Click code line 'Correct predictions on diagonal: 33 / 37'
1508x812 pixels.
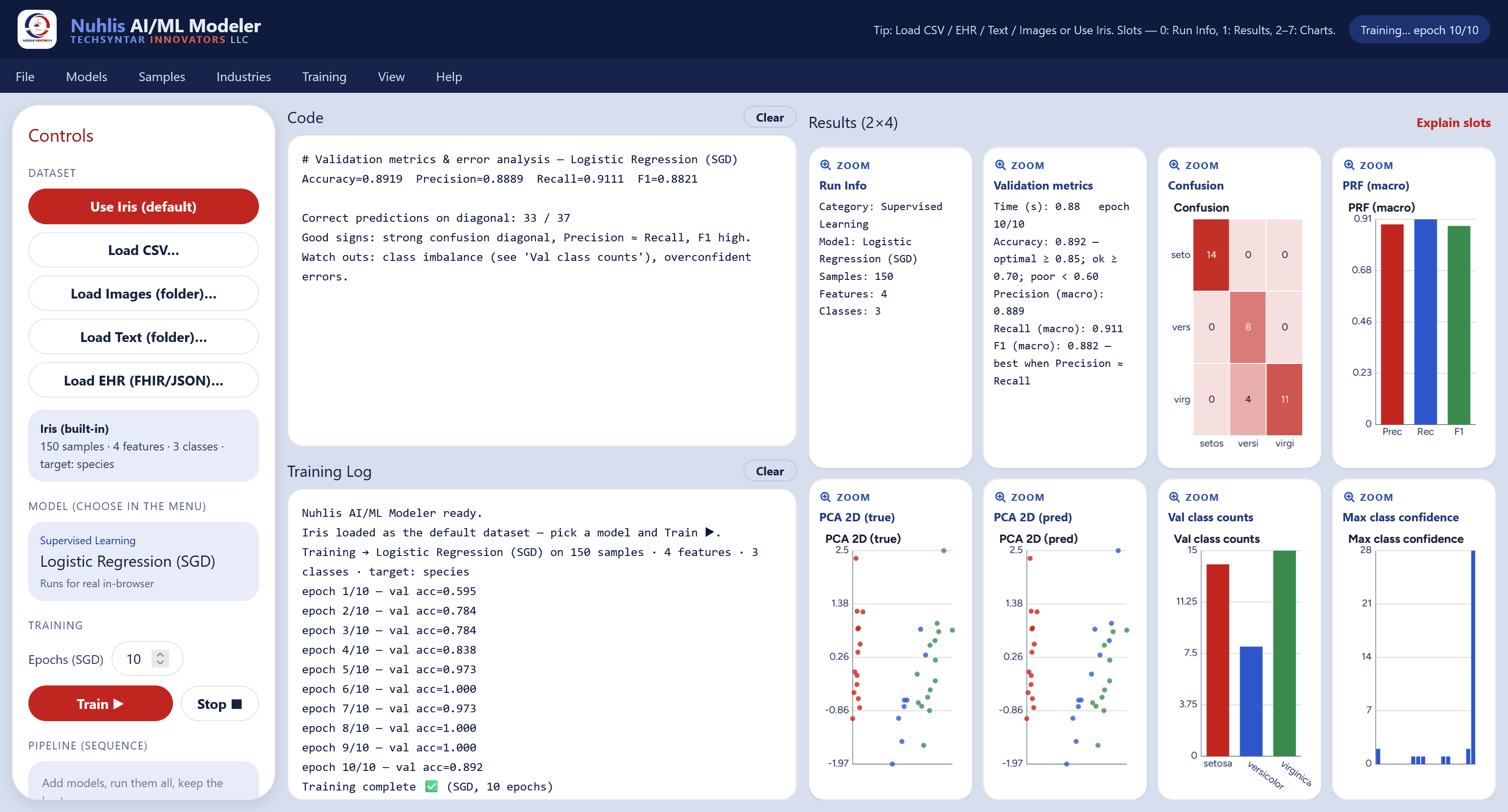[435, 218]
